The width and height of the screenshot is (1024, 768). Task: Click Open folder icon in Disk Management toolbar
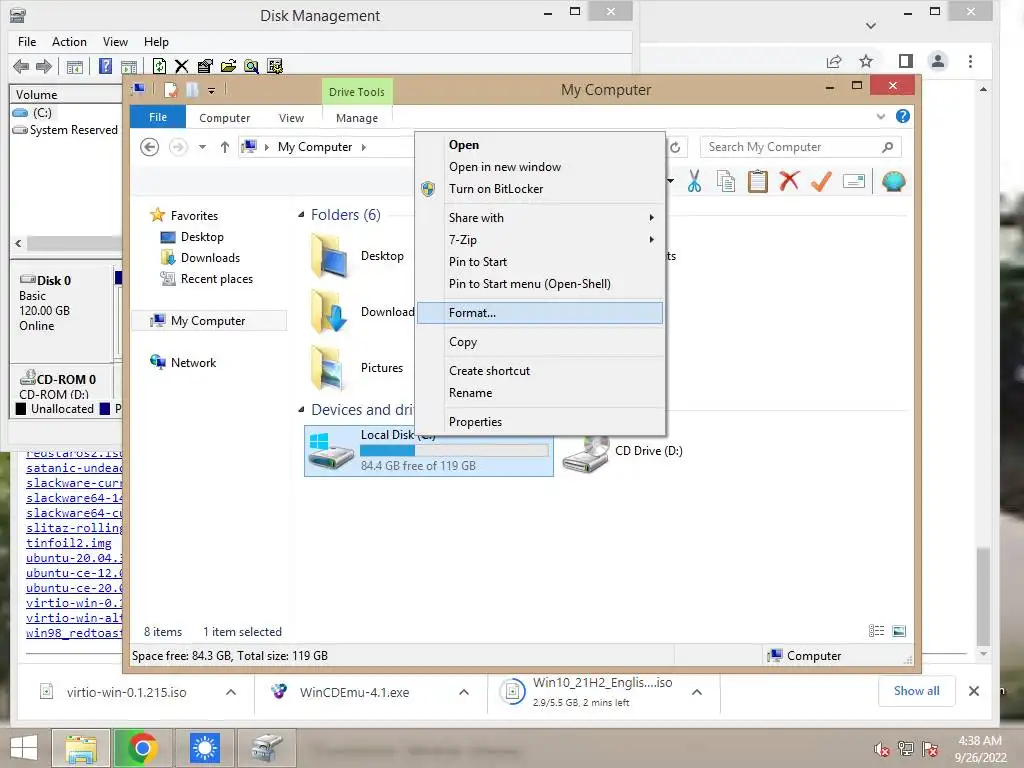[228, 66]
